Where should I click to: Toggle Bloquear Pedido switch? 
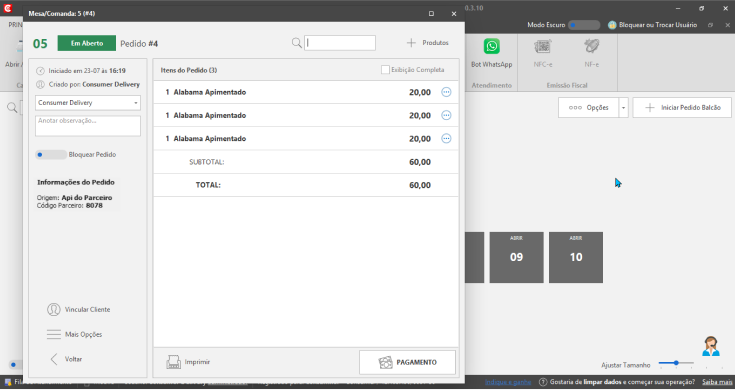tap(51, 155)
